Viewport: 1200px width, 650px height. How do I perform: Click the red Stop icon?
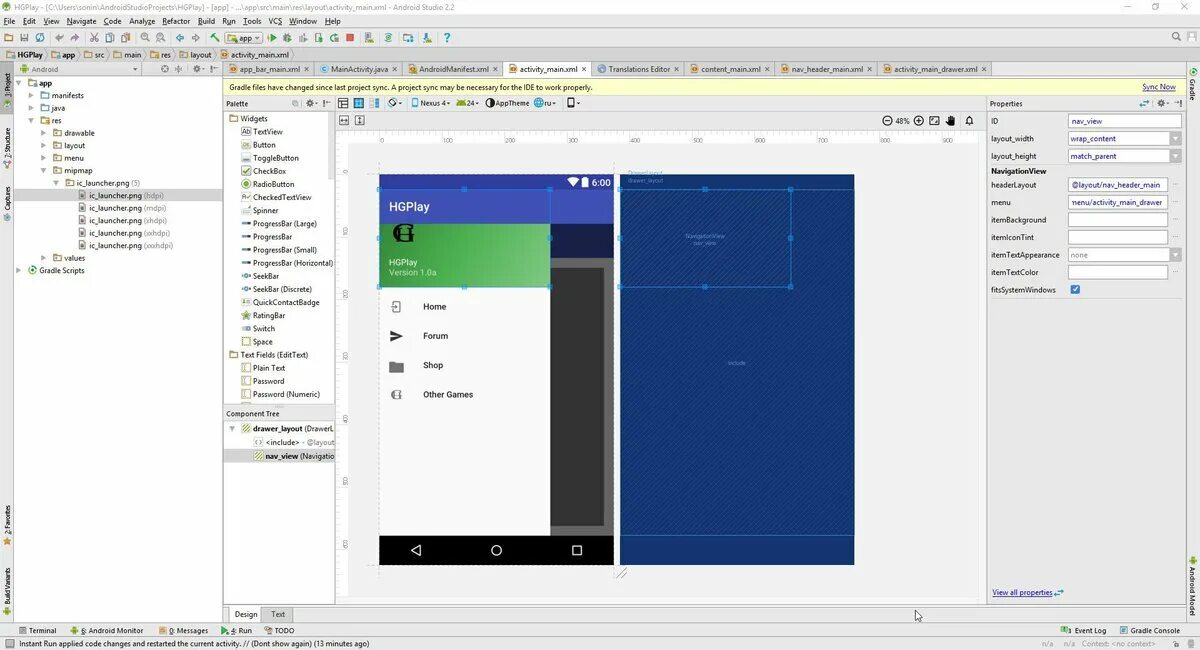click(x=350, y=38)
